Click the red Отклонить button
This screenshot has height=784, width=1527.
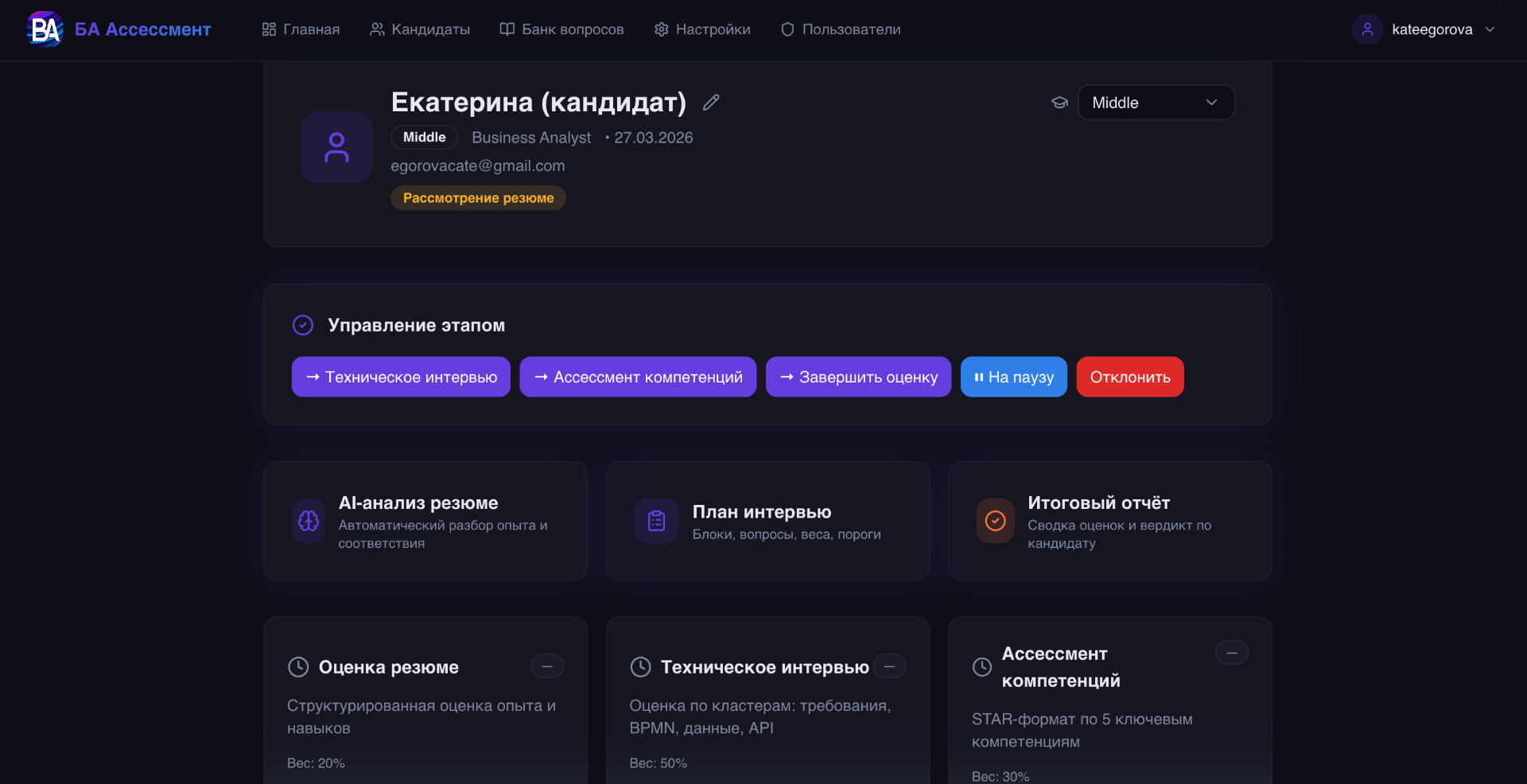pos(1130,377)
